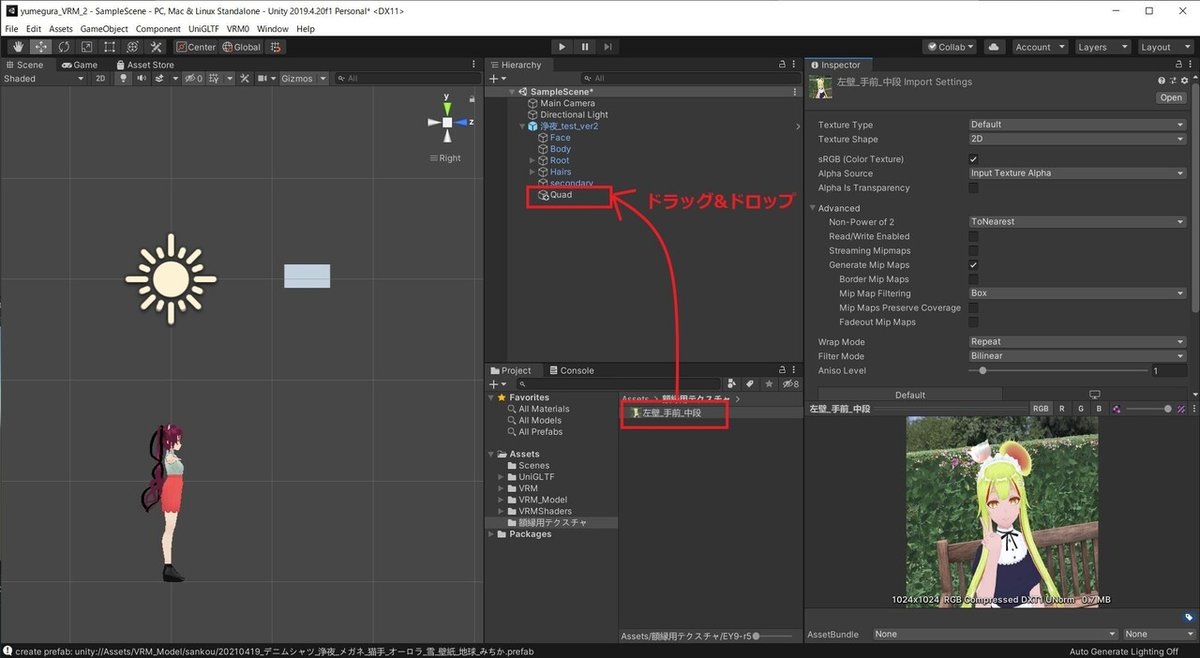
Task: Enable Border Mip Maps checkbox
Action: pyautogui.click(x=973, y=279)
